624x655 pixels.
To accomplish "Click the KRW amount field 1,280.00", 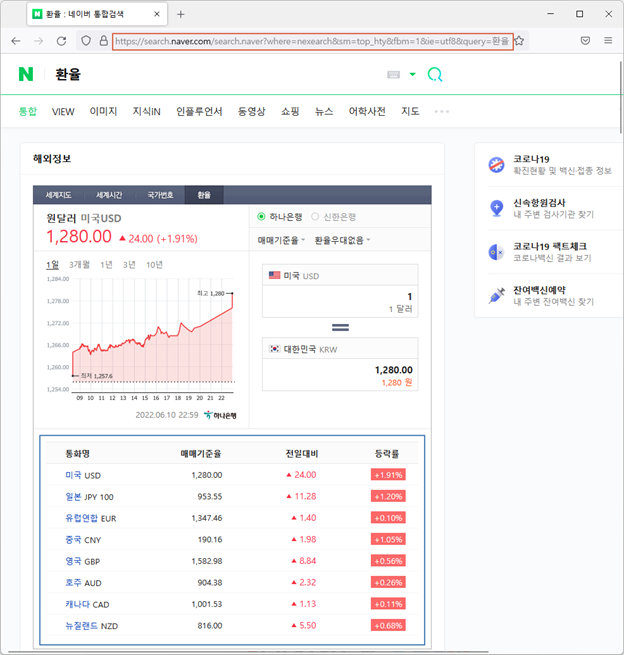I will (x=340, y=375).
